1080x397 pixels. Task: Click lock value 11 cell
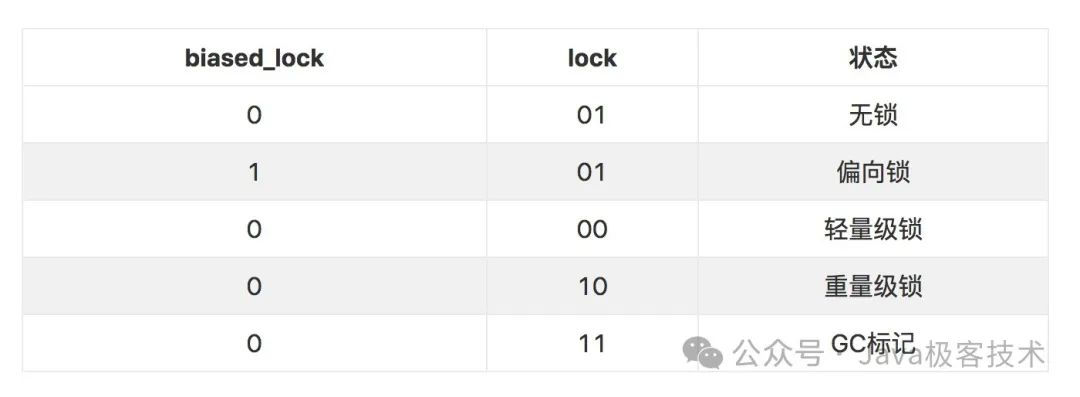click(x=592, y=343)
